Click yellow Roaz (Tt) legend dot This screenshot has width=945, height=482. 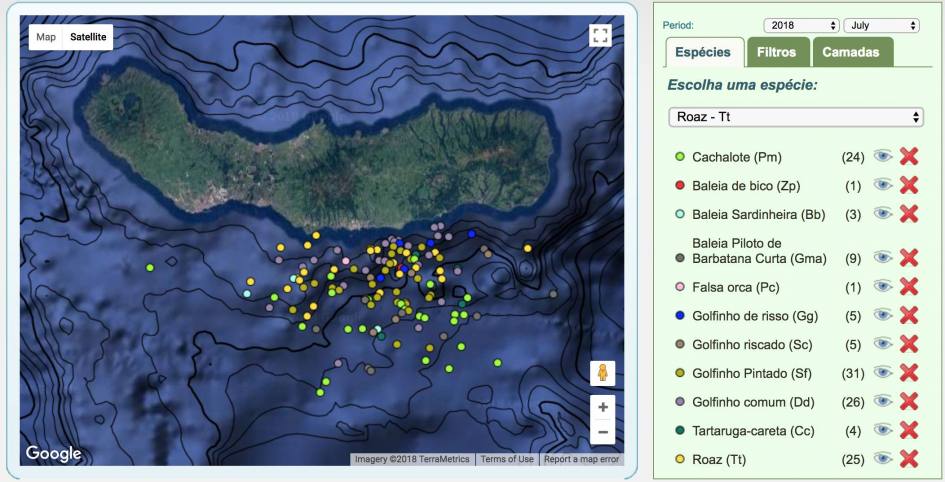pyautogui.click(x=680, y=459)
